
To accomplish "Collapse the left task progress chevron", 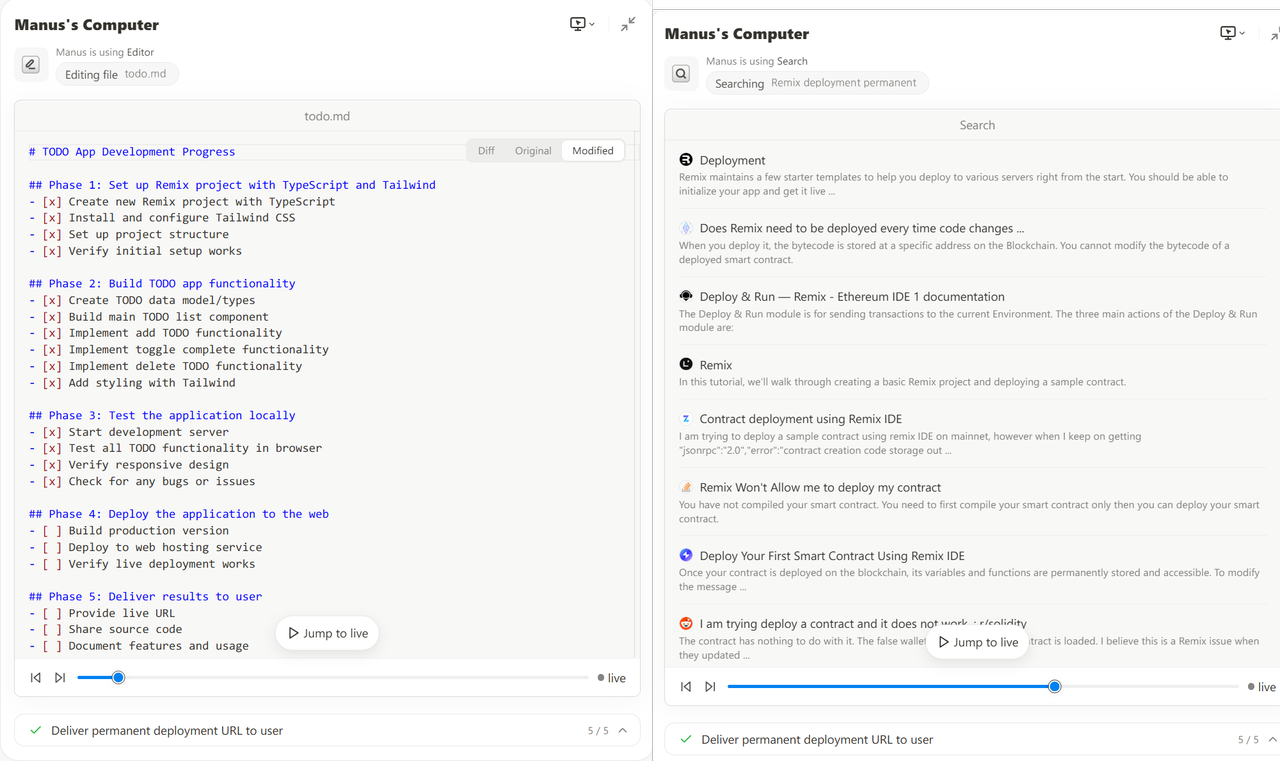I will coord(623,731).
